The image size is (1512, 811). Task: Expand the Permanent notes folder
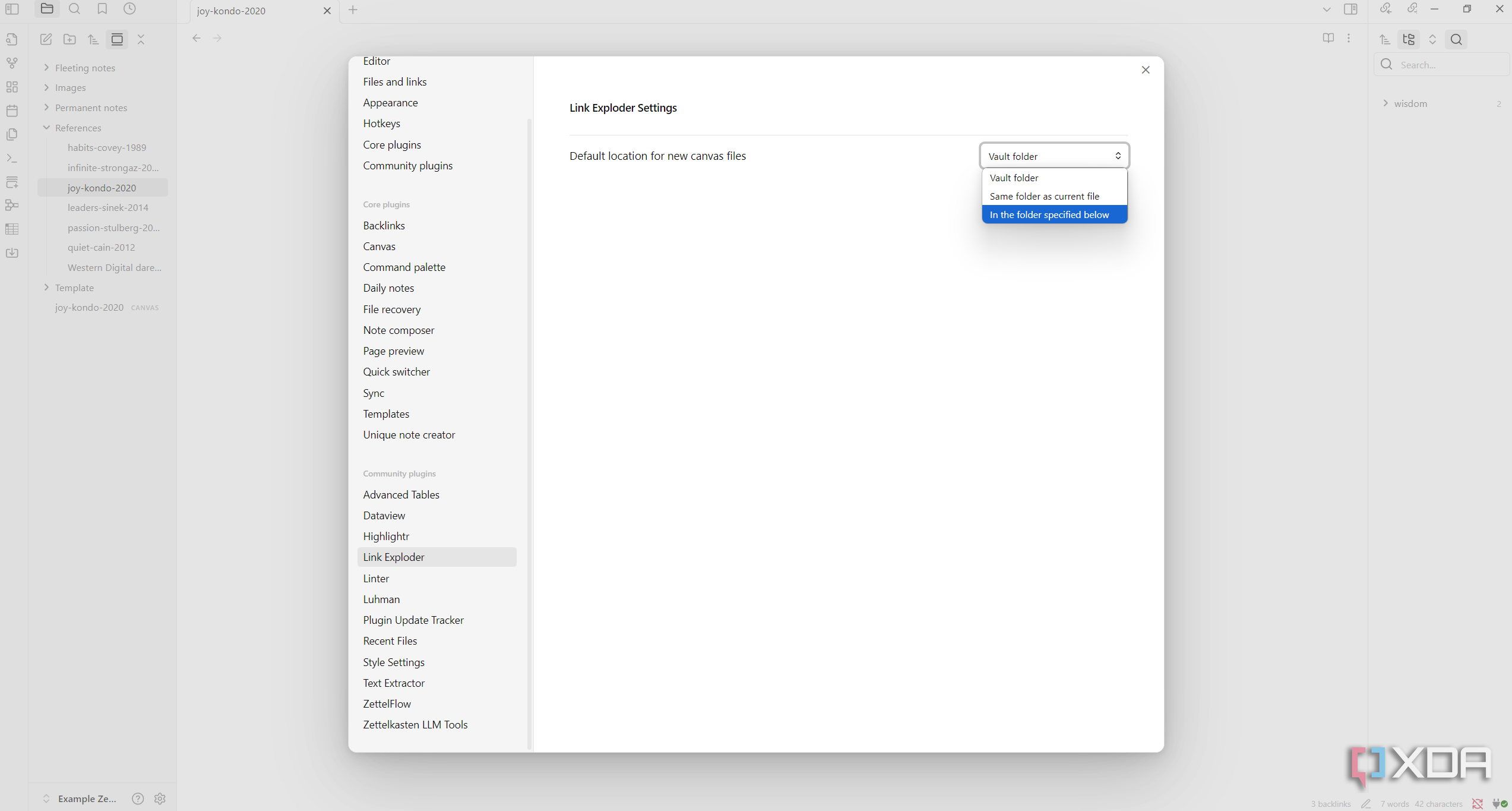[x=46, y=108]
